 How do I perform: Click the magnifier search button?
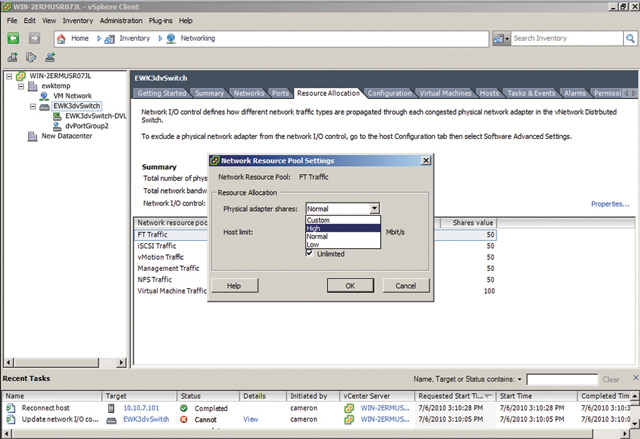coord(631,38)
